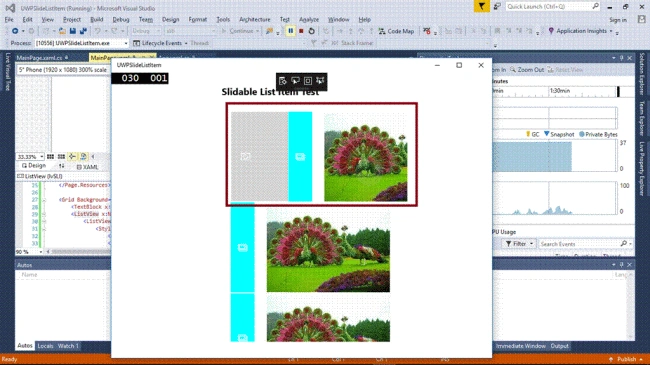The width and height of the screenshot is (650, 365).
Task: Open the Process dropdown list
Action: coord(126,43)
